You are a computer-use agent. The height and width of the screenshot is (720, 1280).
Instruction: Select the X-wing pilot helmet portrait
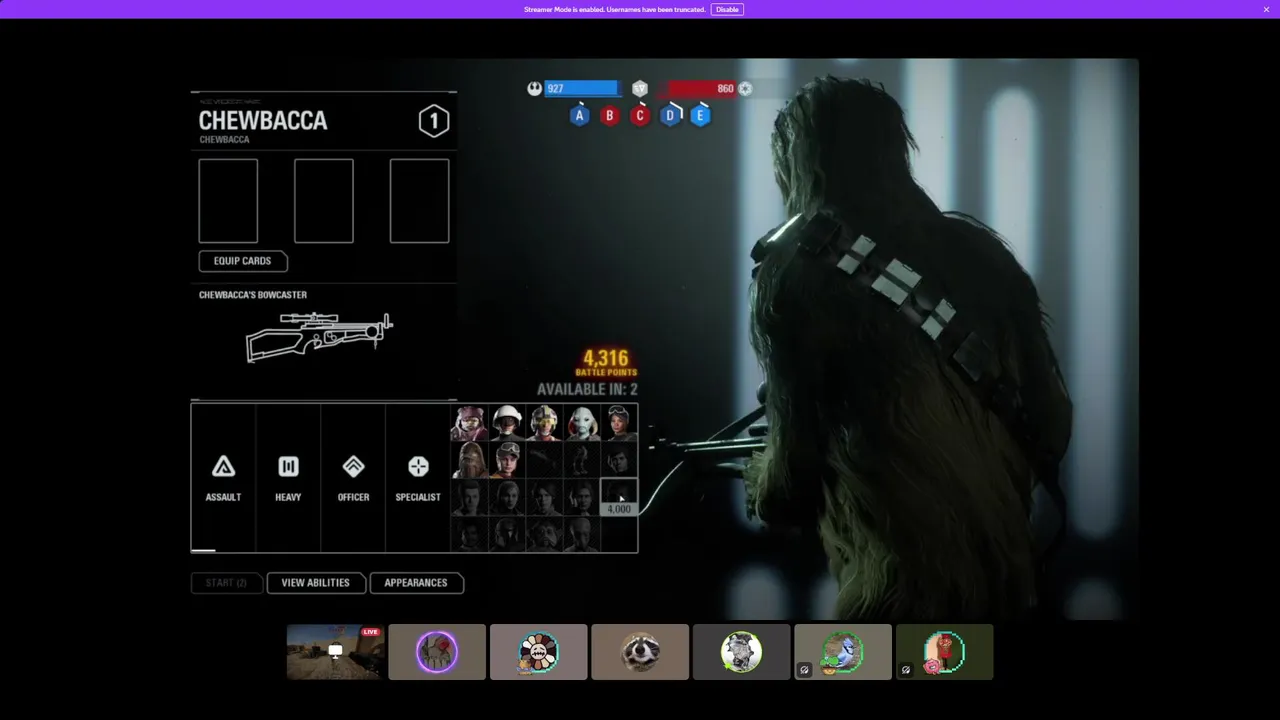[x=544, y=423]
